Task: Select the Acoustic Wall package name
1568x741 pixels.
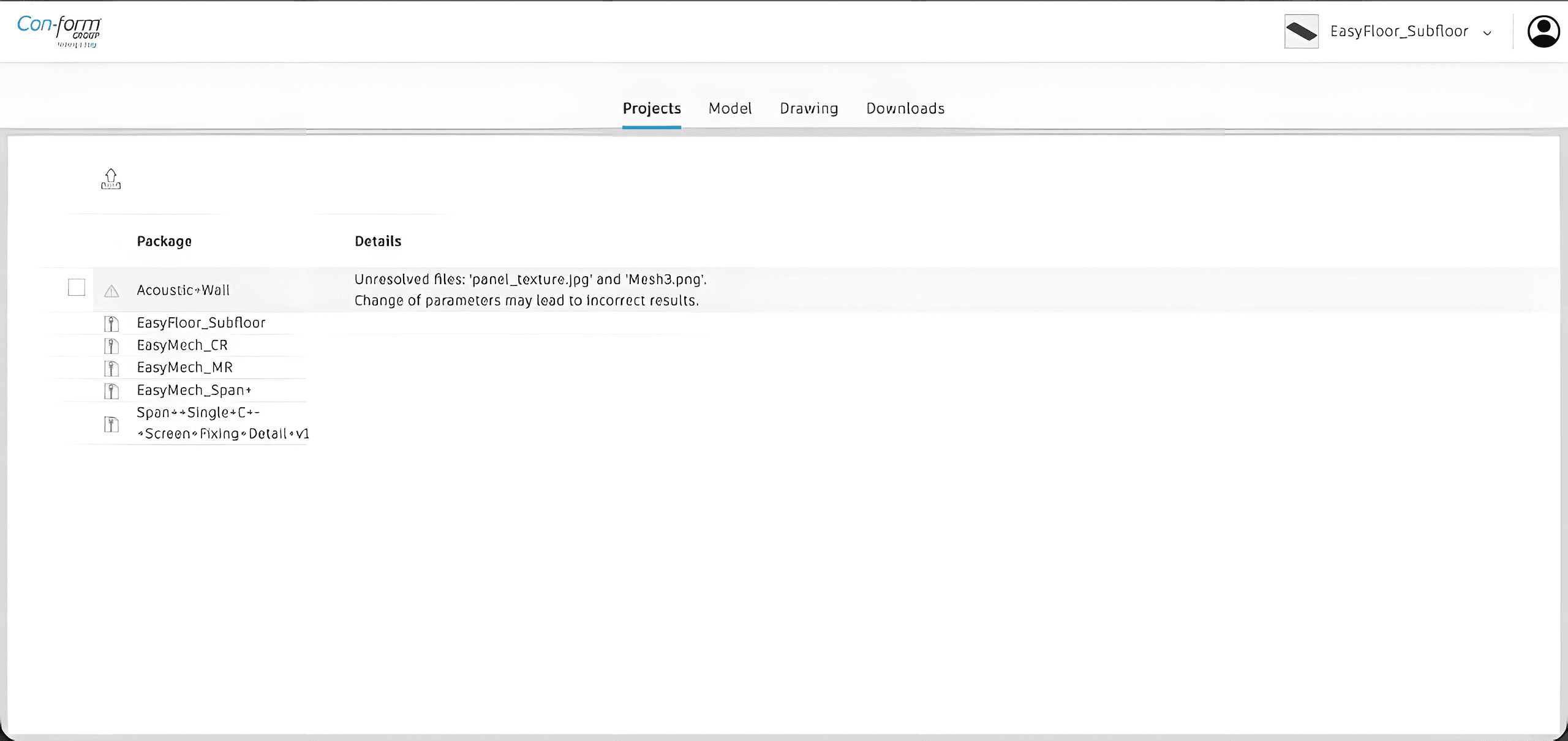Action: tap(183, 290)
